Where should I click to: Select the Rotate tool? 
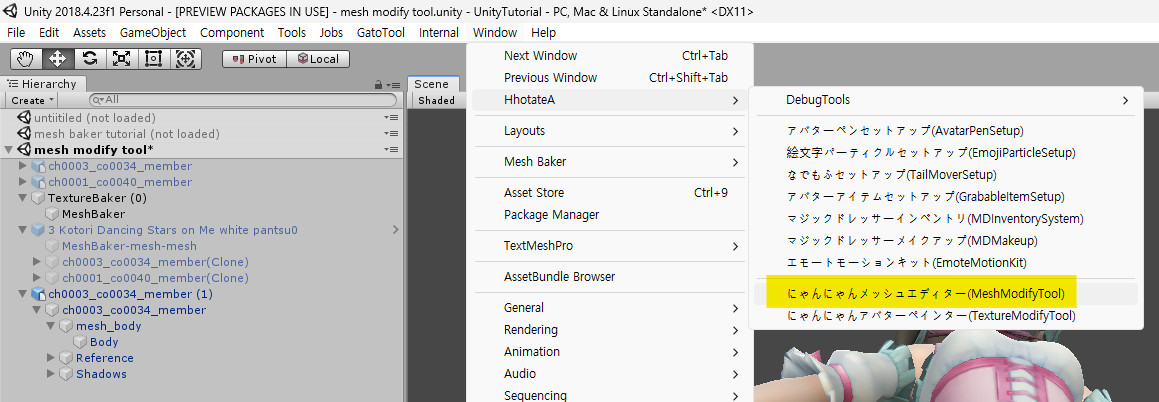(x=89, y=59)
